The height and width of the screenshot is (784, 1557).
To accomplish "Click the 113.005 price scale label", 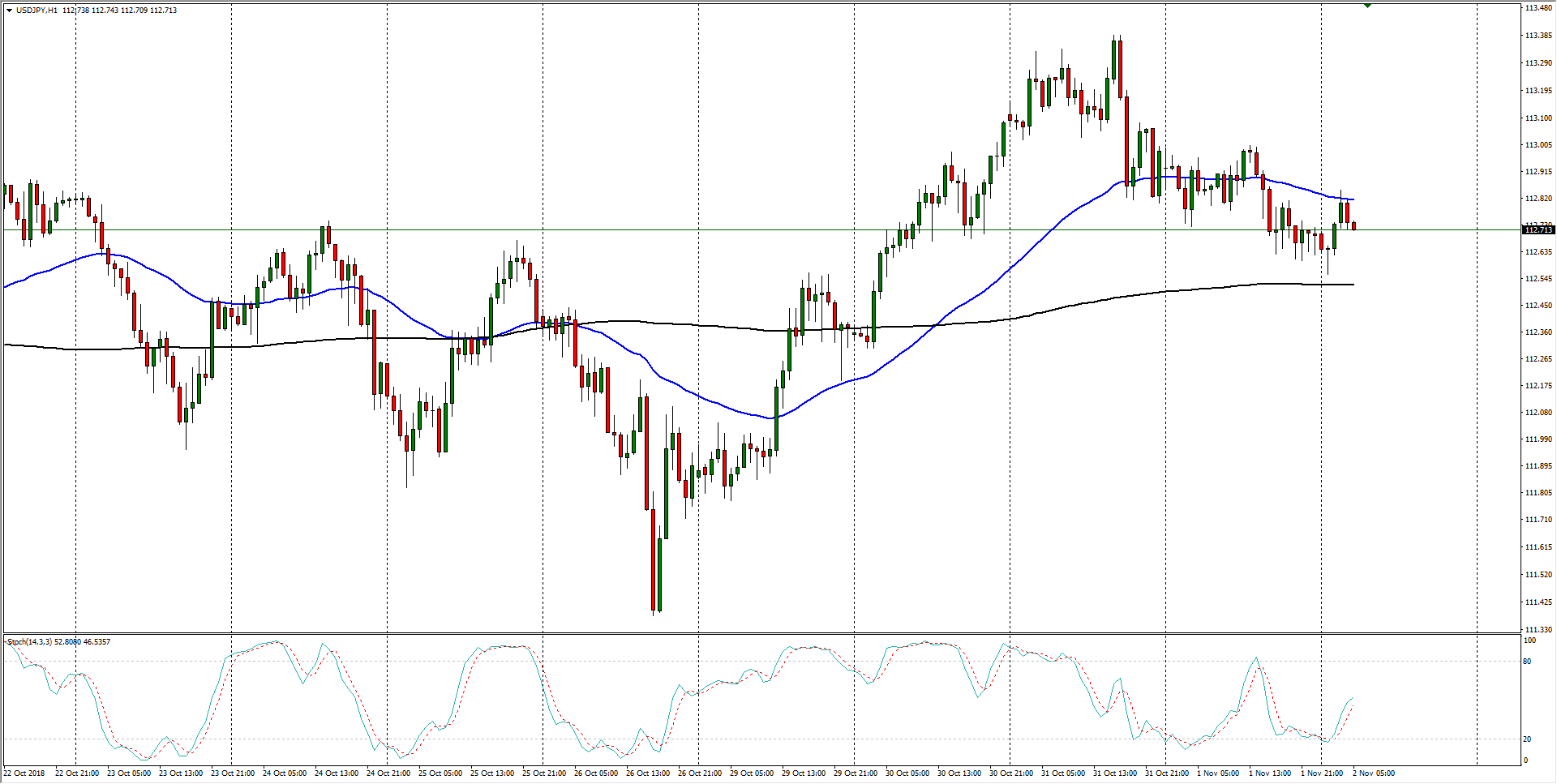I will click(x=1538, y=145).
